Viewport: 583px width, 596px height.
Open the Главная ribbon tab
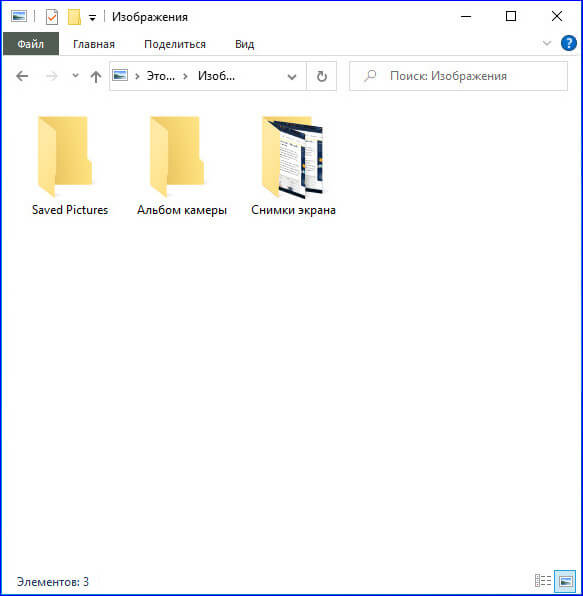(94, 44)
